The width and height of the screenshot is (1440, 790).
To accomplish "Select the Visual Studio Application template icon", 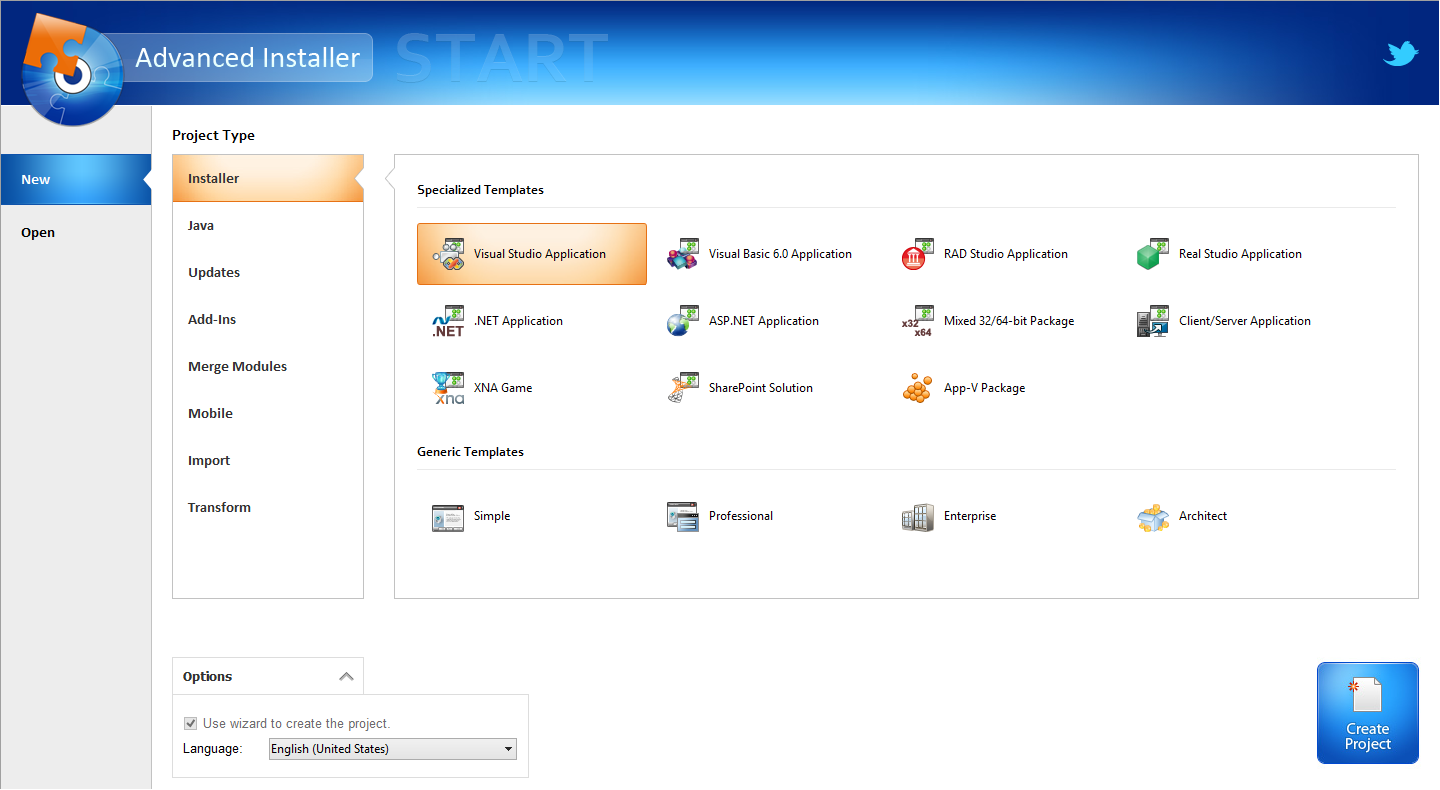I will pyautogui.click(x=449, y=255).
